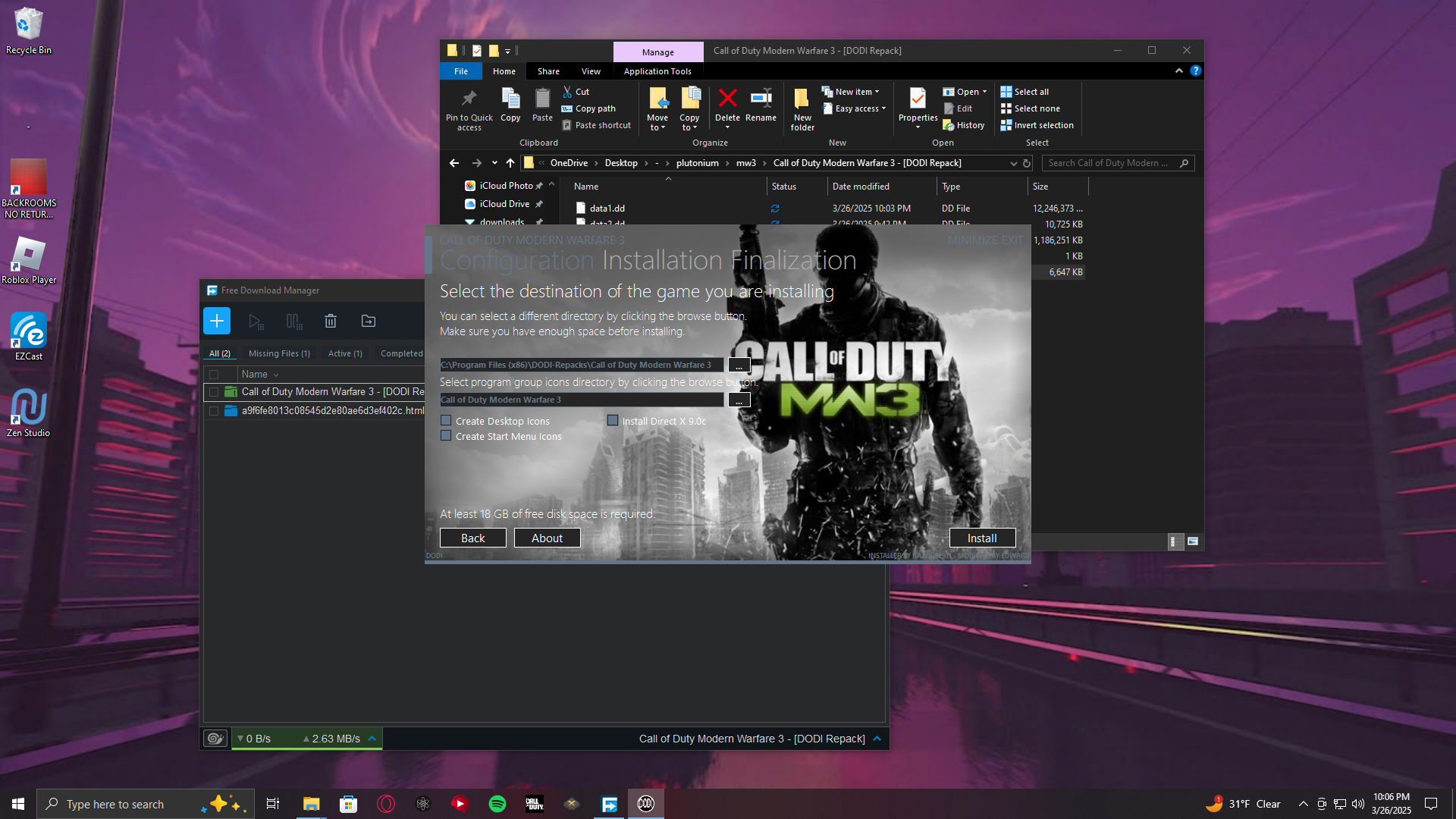This screenshot has width=1456, height=819.
Task: Switch to the View ribbon tab
Action: [x=591, y=71]
